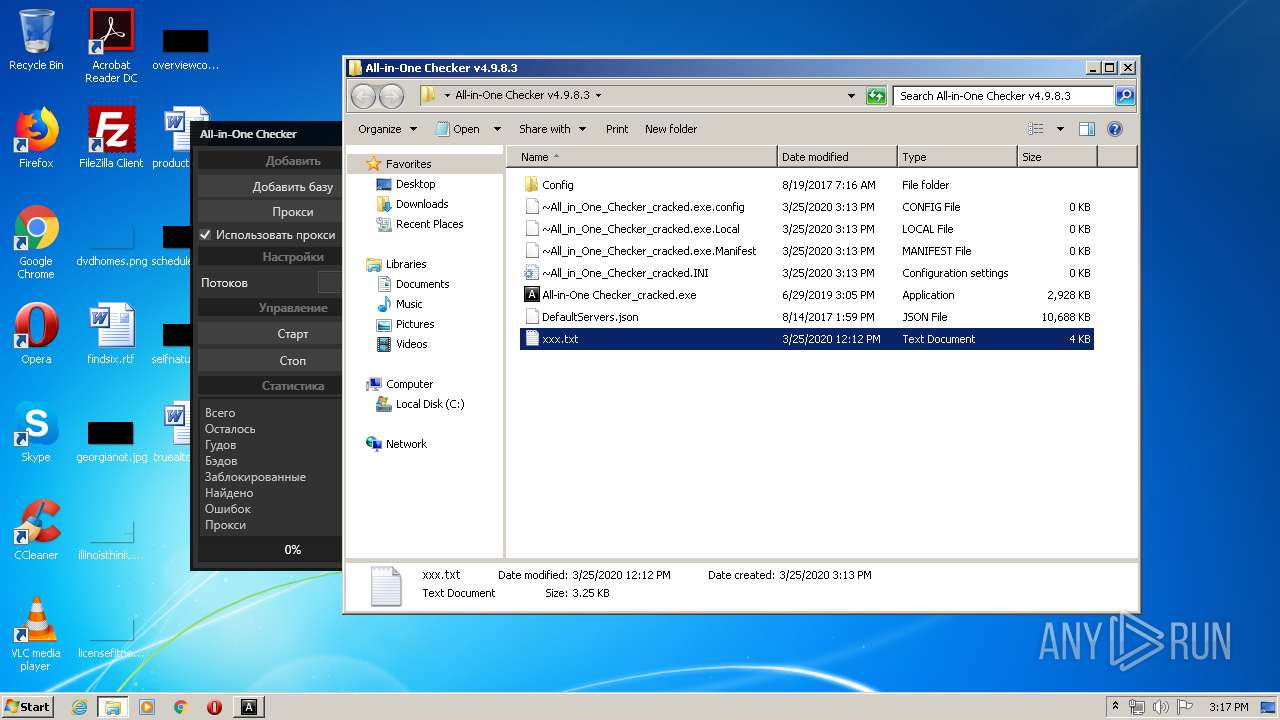The width and height of the screenshot is (1280, 720).
Task: Refresh folder with green arrows button
Action: click(876, 96)
